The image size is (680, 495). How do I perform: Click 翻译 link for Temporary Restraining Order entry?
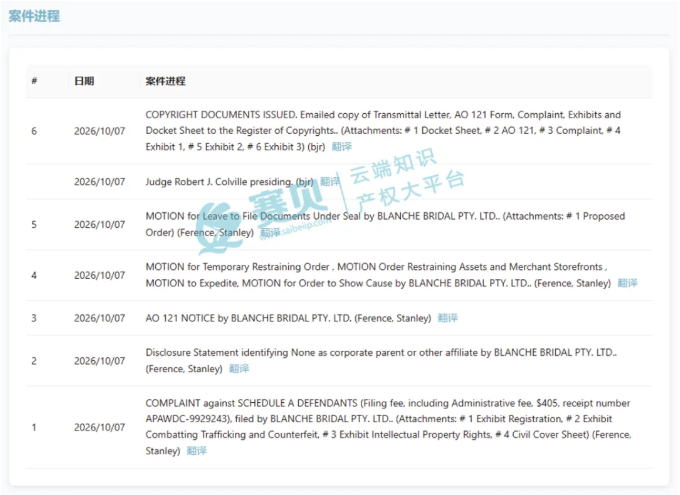pos(627,283)
